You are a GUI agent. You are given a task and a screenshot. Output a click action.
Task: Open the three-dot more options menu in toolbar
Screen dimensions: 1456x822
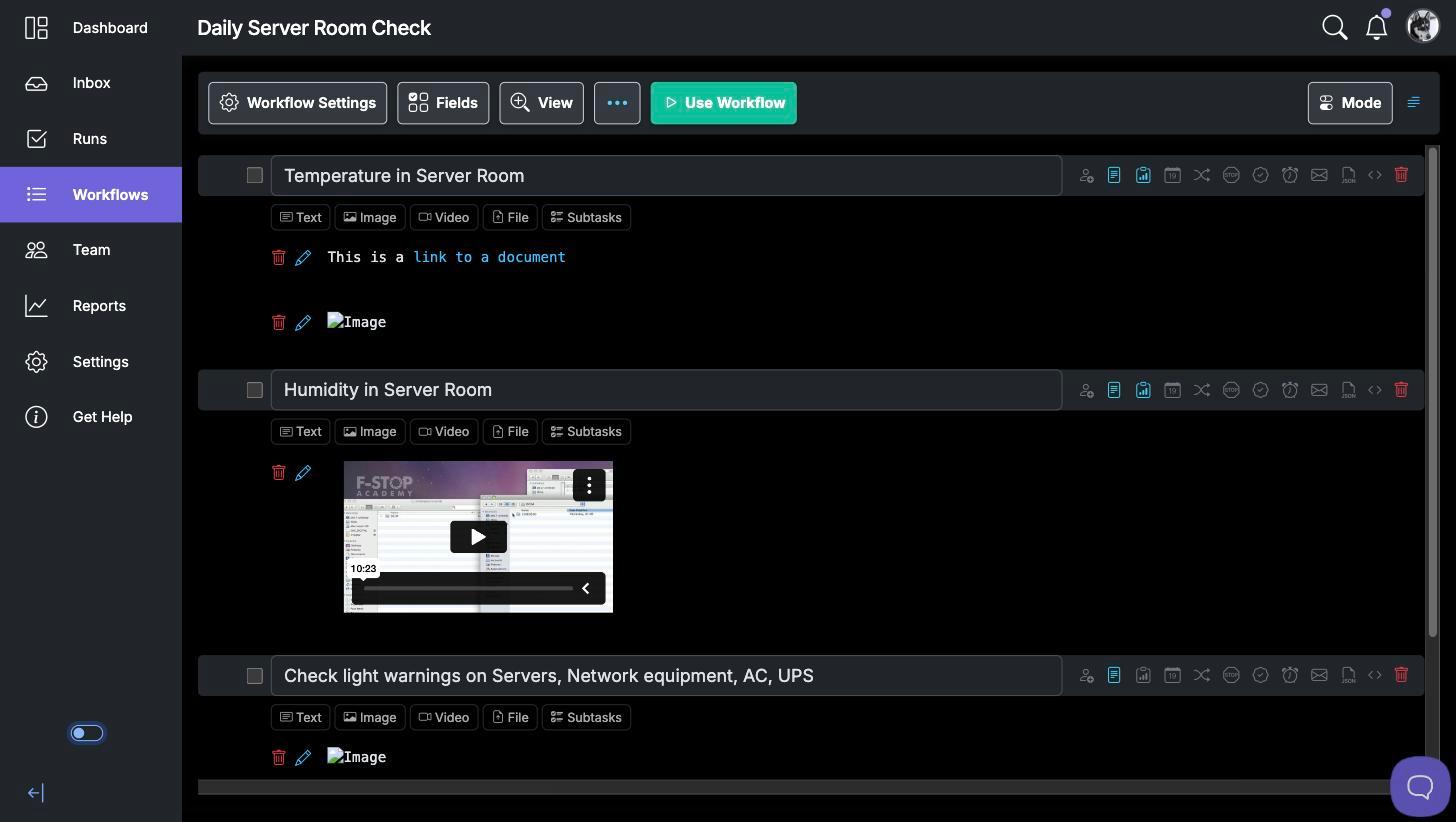click(x=617, y=103)
